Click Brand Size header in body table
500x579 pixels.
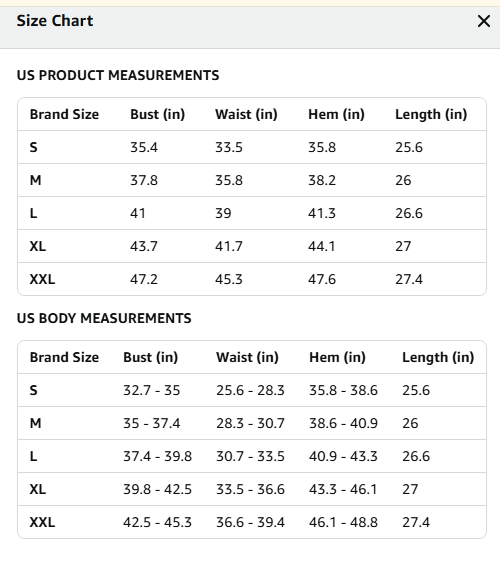point(64,357)
